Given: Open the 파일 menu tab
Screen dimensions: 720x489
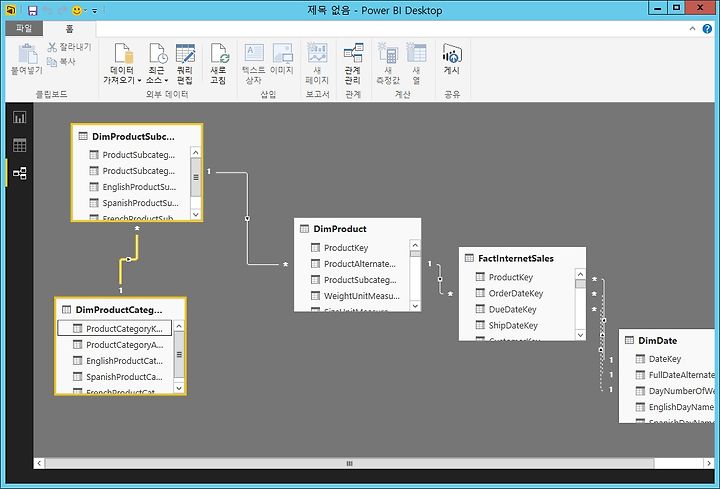Looking at the screenshot, I should pyautogui.click(x=24, y=28).
